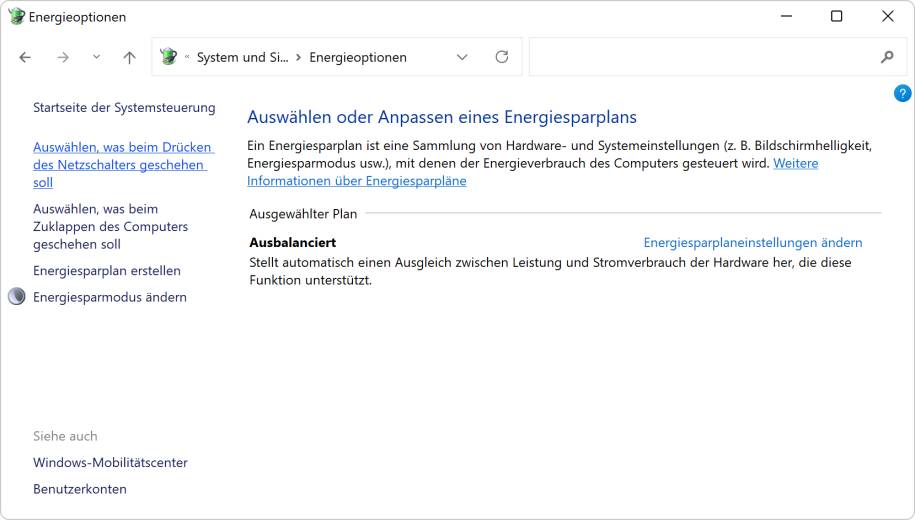Click the search magnifier icon
The width and height of the screenshot is (915, 520).
887,57
